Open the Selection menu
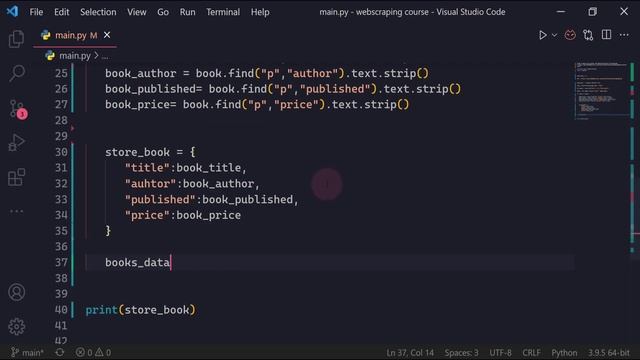Viewport: 640px width, 360px height. [x=98, y=12]
